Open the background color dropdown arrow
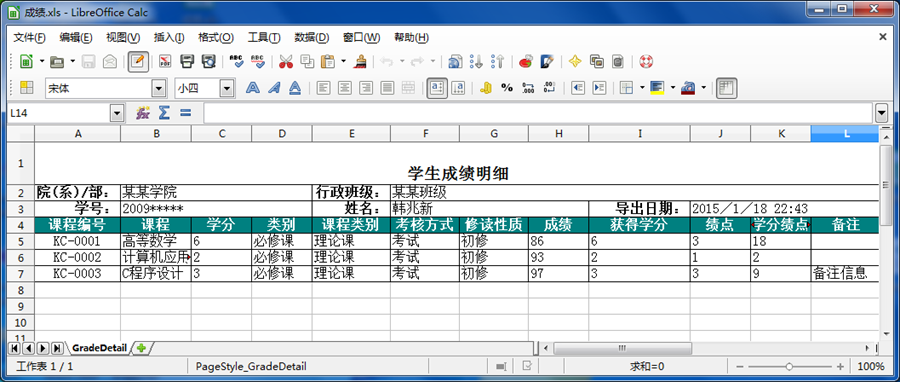This screenshot has height=382, width=900. click(x=672, y=88)
